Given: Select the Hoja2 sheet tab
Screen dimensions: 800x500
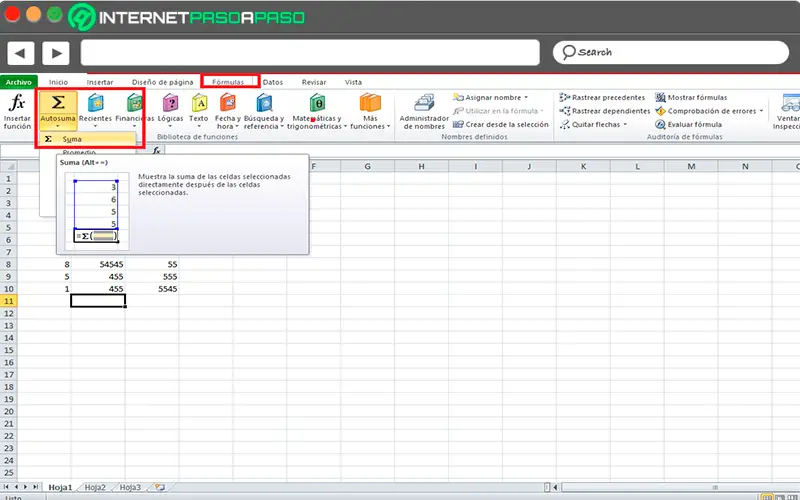Looking at the screenshot, I should (x=95, y=487).
